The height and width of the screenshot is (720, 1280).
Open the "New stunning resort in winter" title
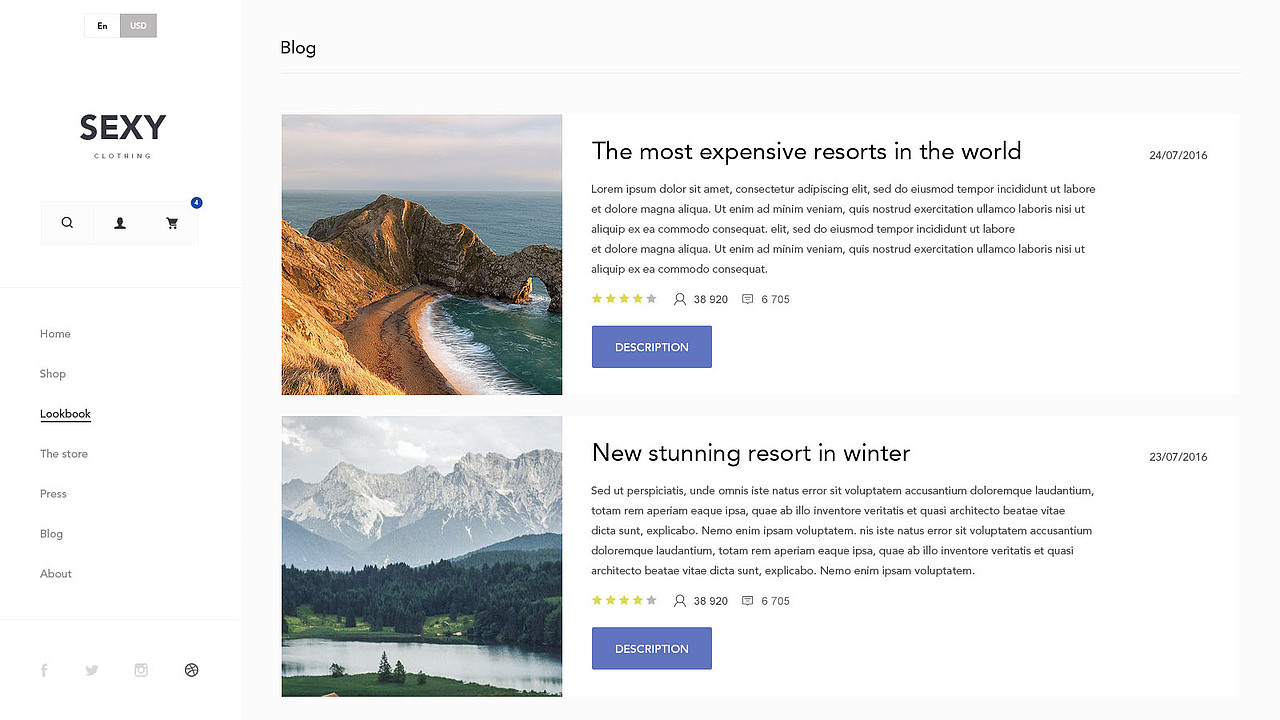pyautogui.click(x=750, y=453)
